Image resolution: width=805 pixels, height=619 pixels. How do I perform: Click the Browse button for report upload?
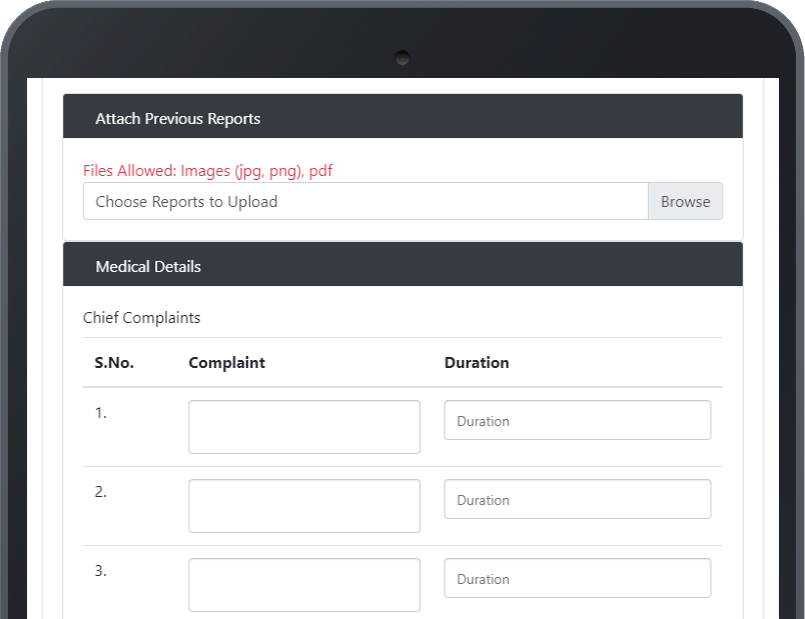click(x=685, y=201)
